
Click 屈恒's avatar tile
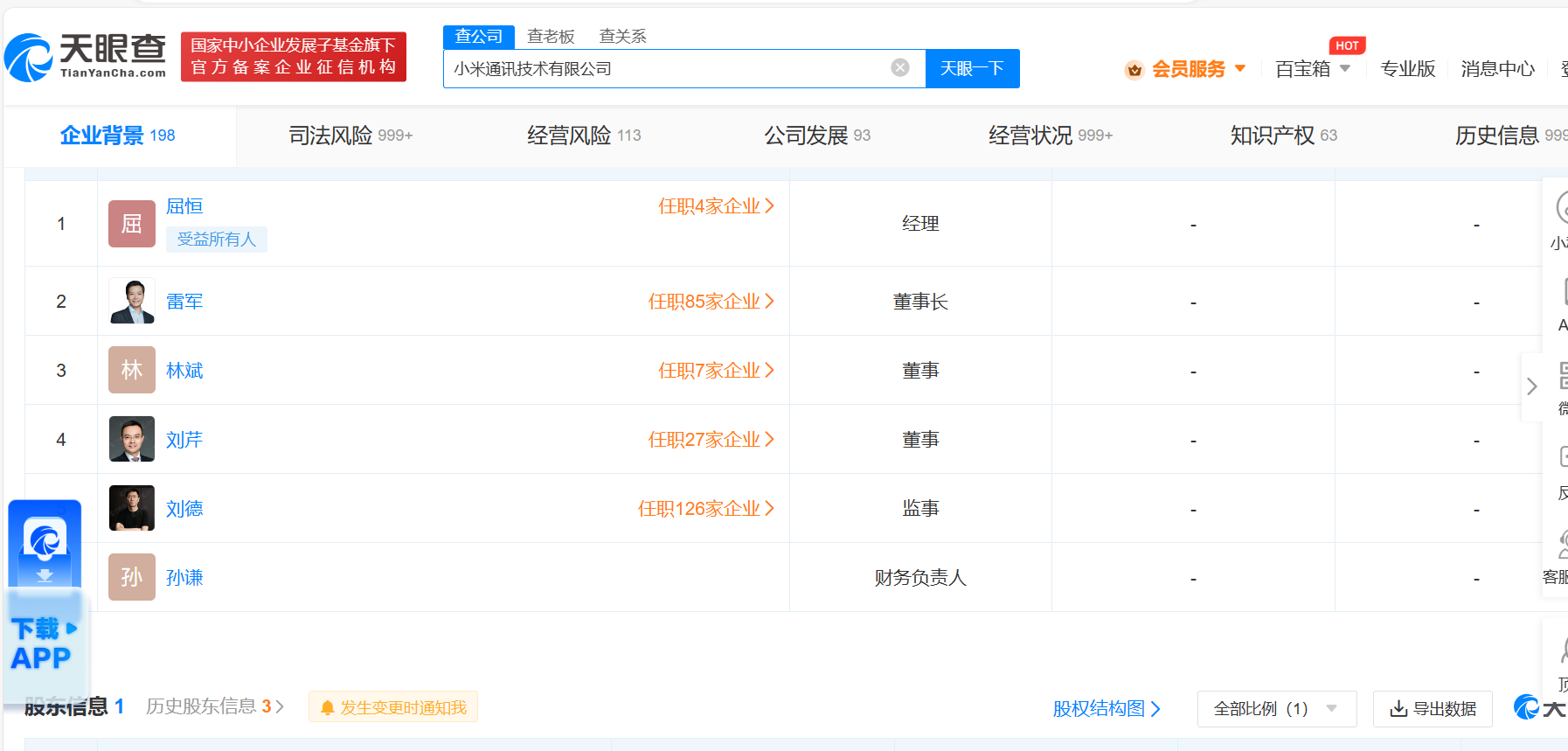132,224
